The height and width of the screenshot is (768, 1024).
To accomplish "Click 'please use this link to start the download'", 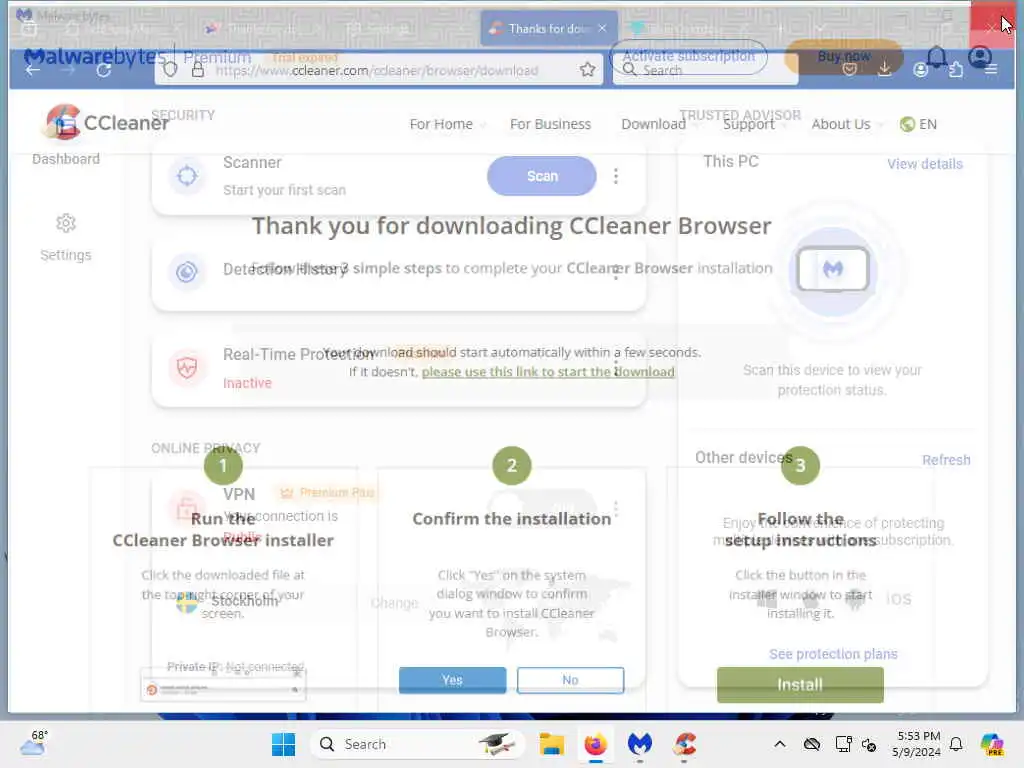I will [x=548, y=372].
